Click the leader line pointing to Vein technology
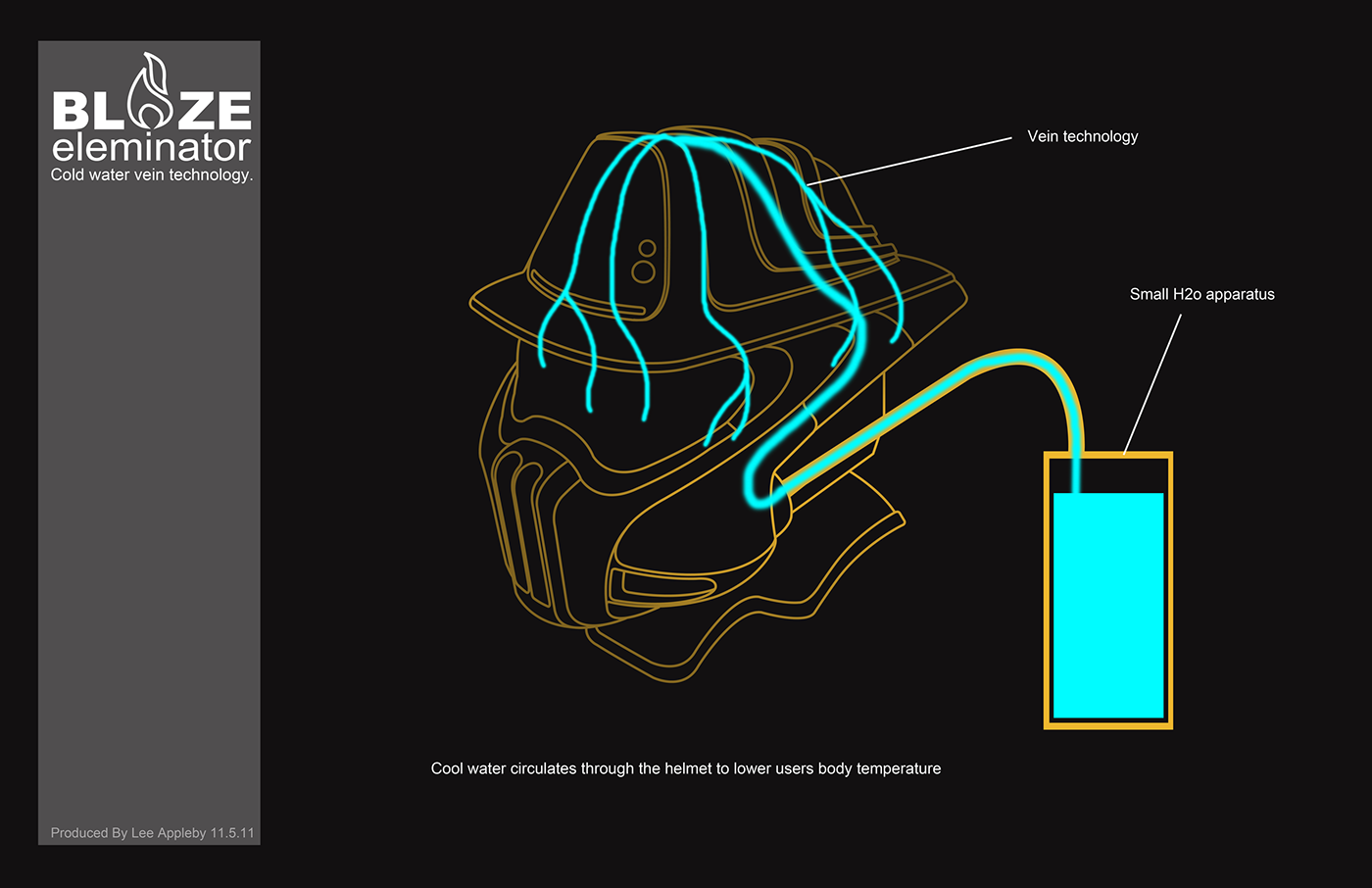The height and width of the screenshot is (888, 1372). pyautogui.click(x=909, y=161)
